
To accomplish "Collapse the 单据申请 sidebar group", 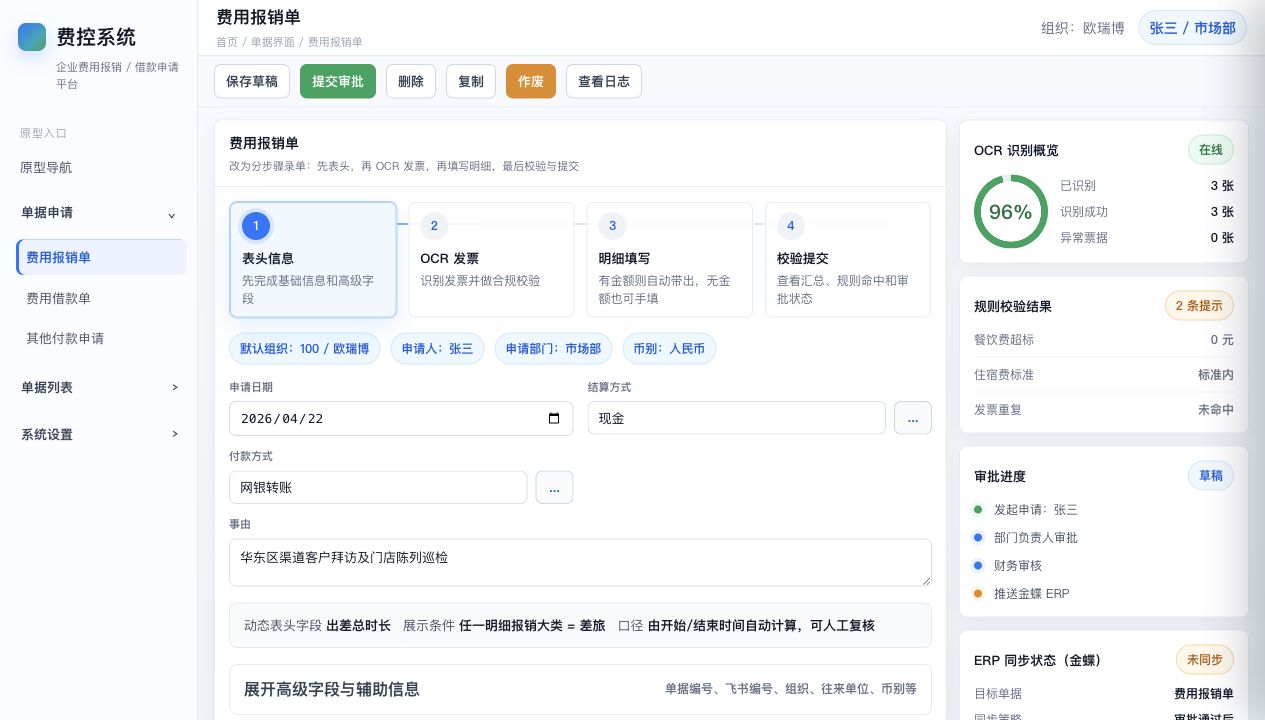I will (x=98, y=213).
